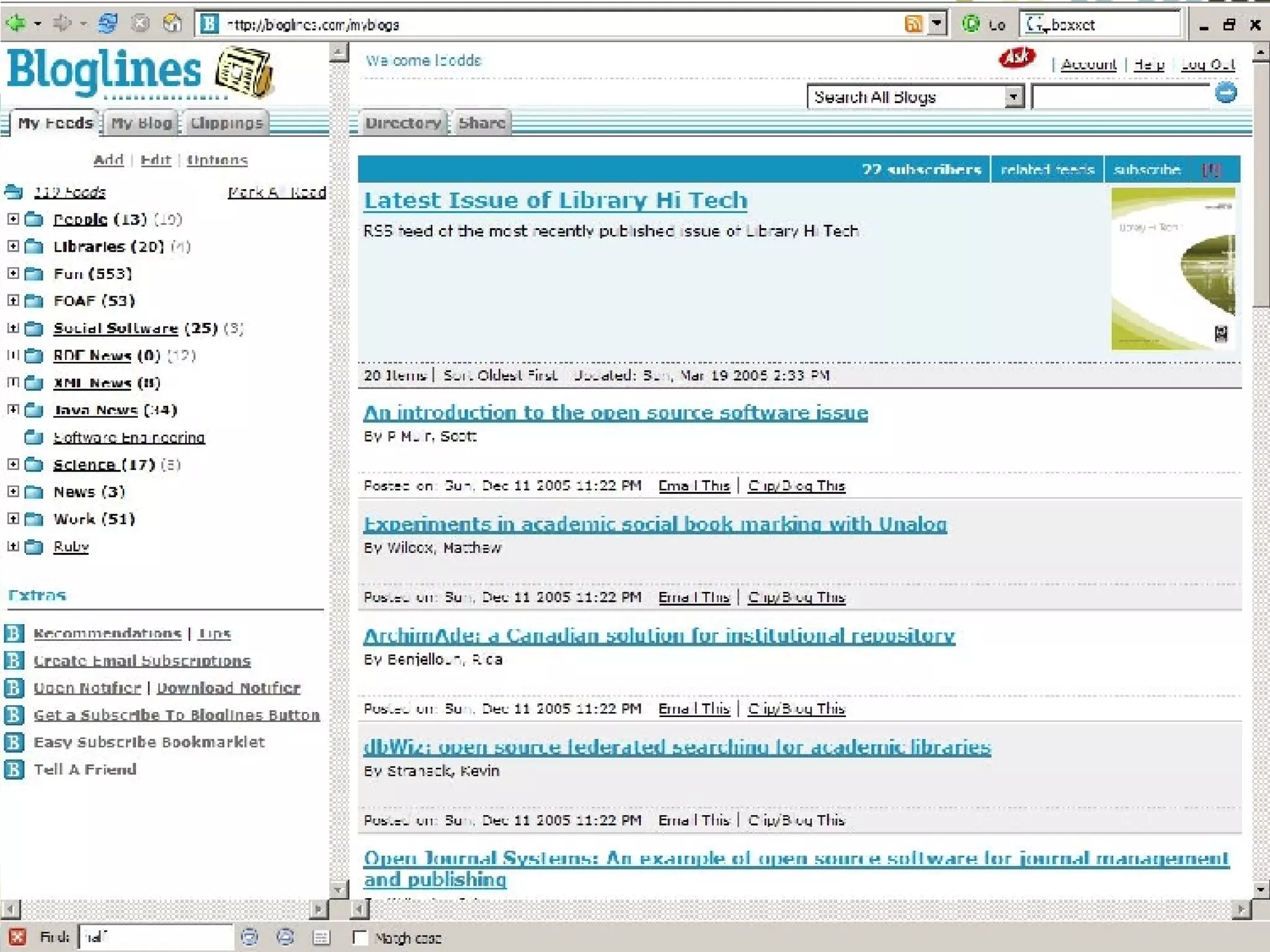Expand the Fun folder tree node
This screenshot has height=952, width=1270.
pos(13,273)
